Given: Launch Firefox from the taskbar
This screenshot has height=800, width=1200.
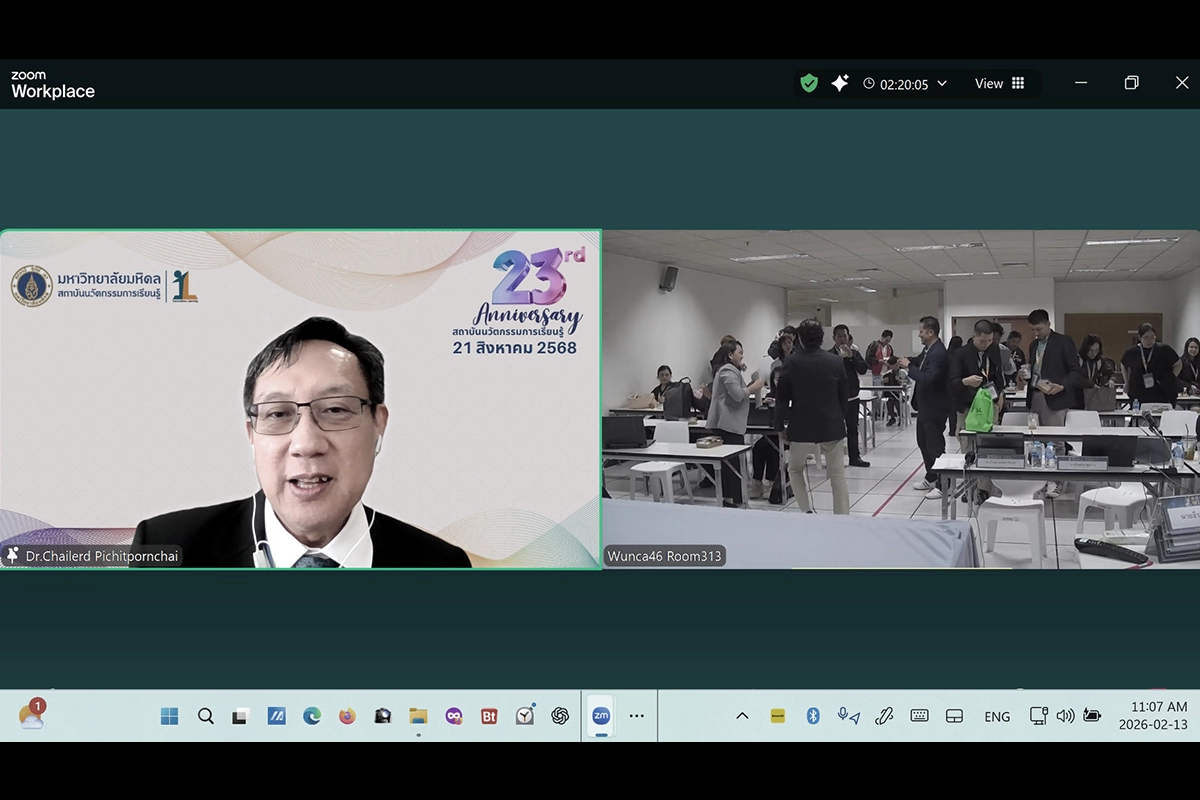Looking at the screenshot, I should point(347,716).
